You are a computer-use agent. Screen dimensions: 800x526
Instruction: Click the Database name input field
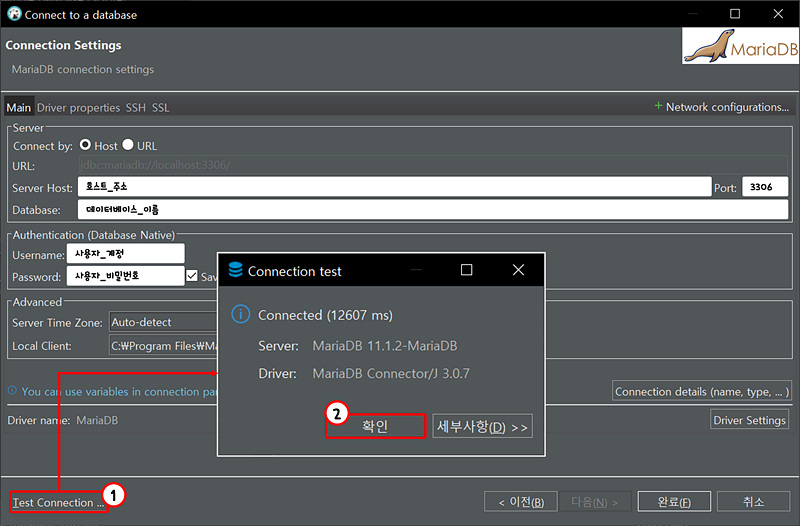433,209
